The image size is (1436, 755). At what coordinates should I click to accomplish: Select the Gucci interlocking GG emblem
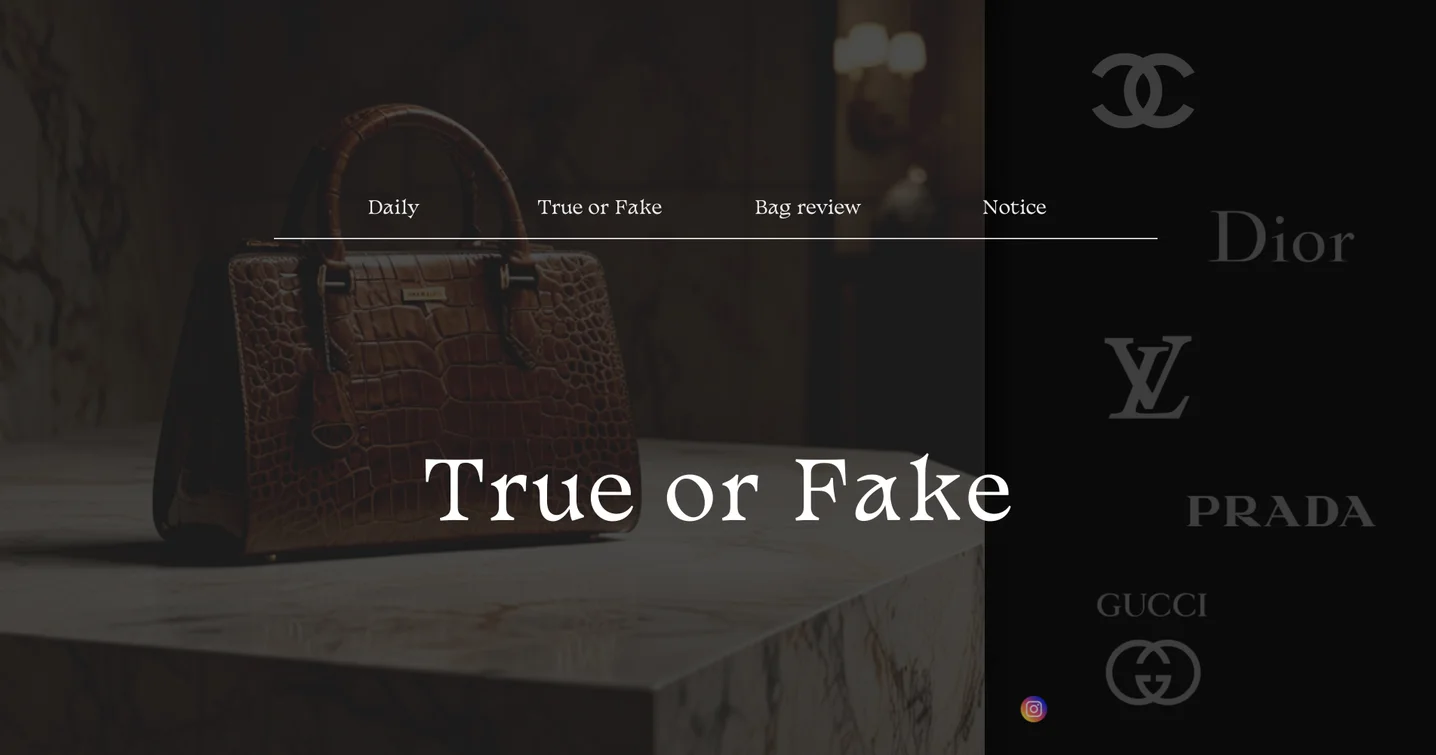tap(1153, 672)
